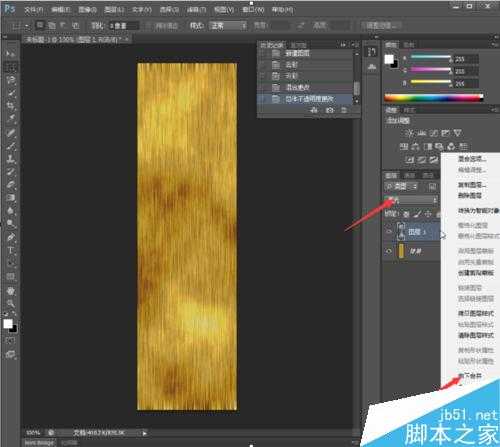Image resolution: width=500 pixels, height=447 pixels.
Task: Click the 羽化 feather input field
Action: (124, 26)
